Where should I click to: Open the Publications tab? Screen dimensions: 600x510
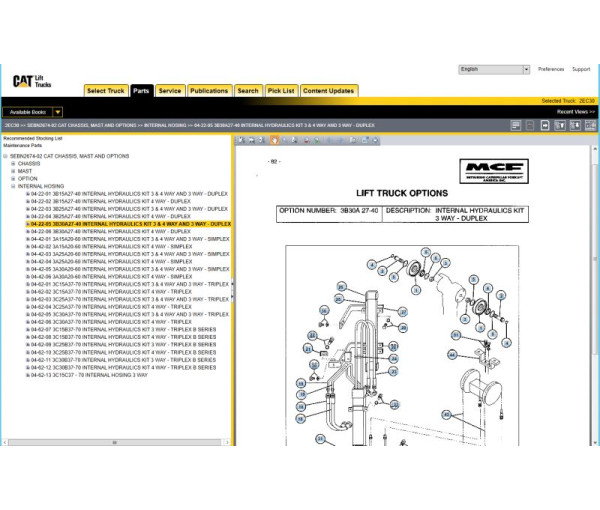click(x=209, y=90)
